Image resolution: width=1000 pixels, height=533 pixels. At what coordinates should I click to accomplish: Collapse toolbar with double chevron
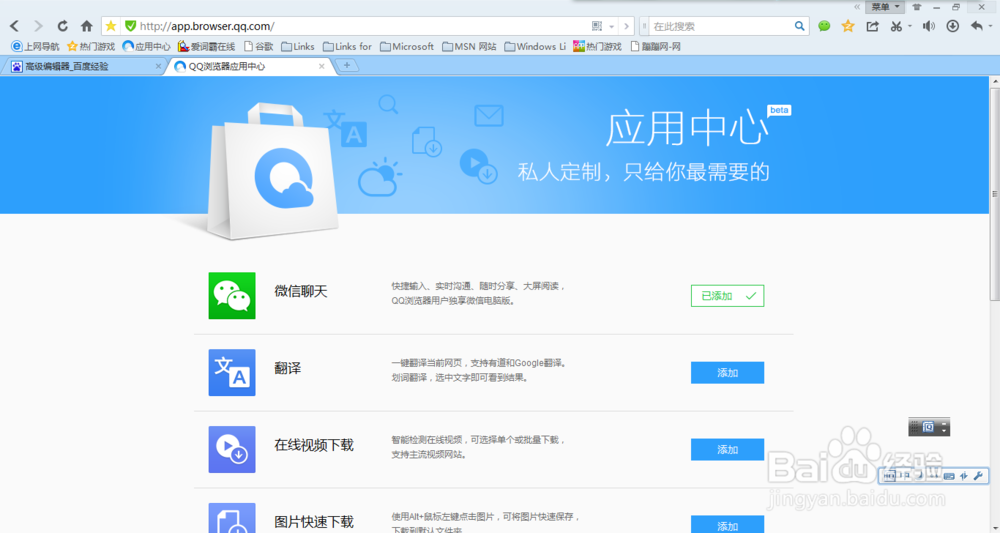pos(858,7)
